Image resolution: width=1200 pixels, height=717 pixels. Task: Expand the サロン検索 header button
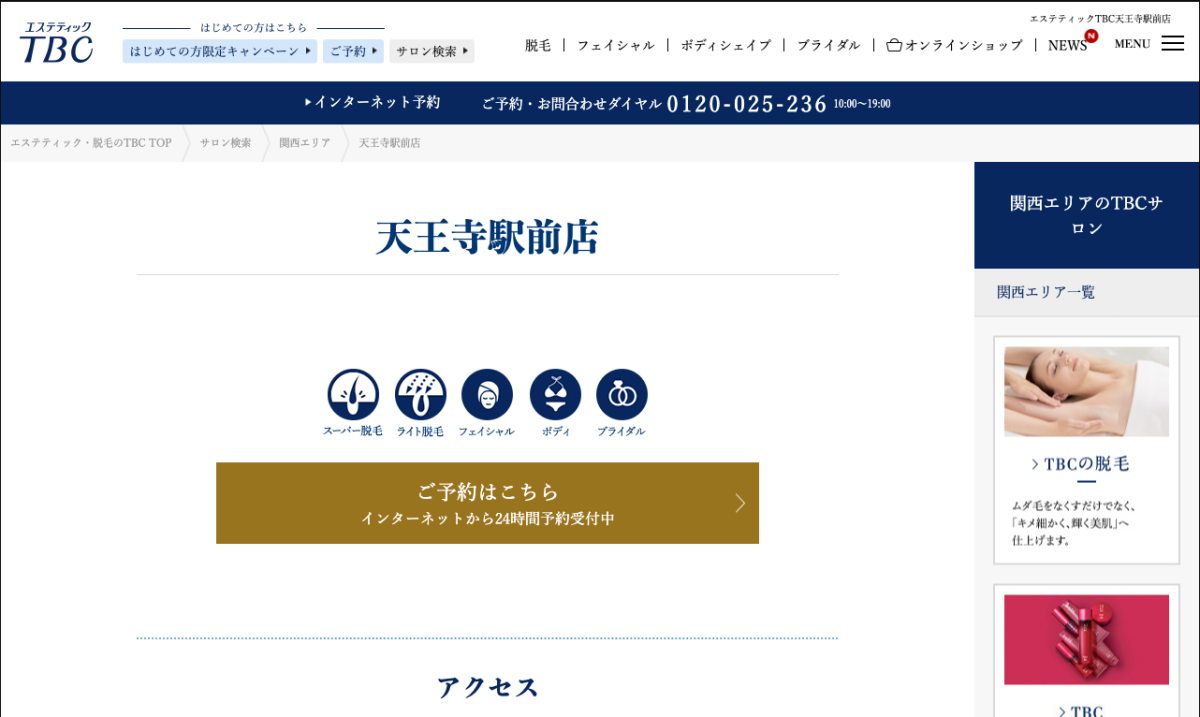coord(432,51)
